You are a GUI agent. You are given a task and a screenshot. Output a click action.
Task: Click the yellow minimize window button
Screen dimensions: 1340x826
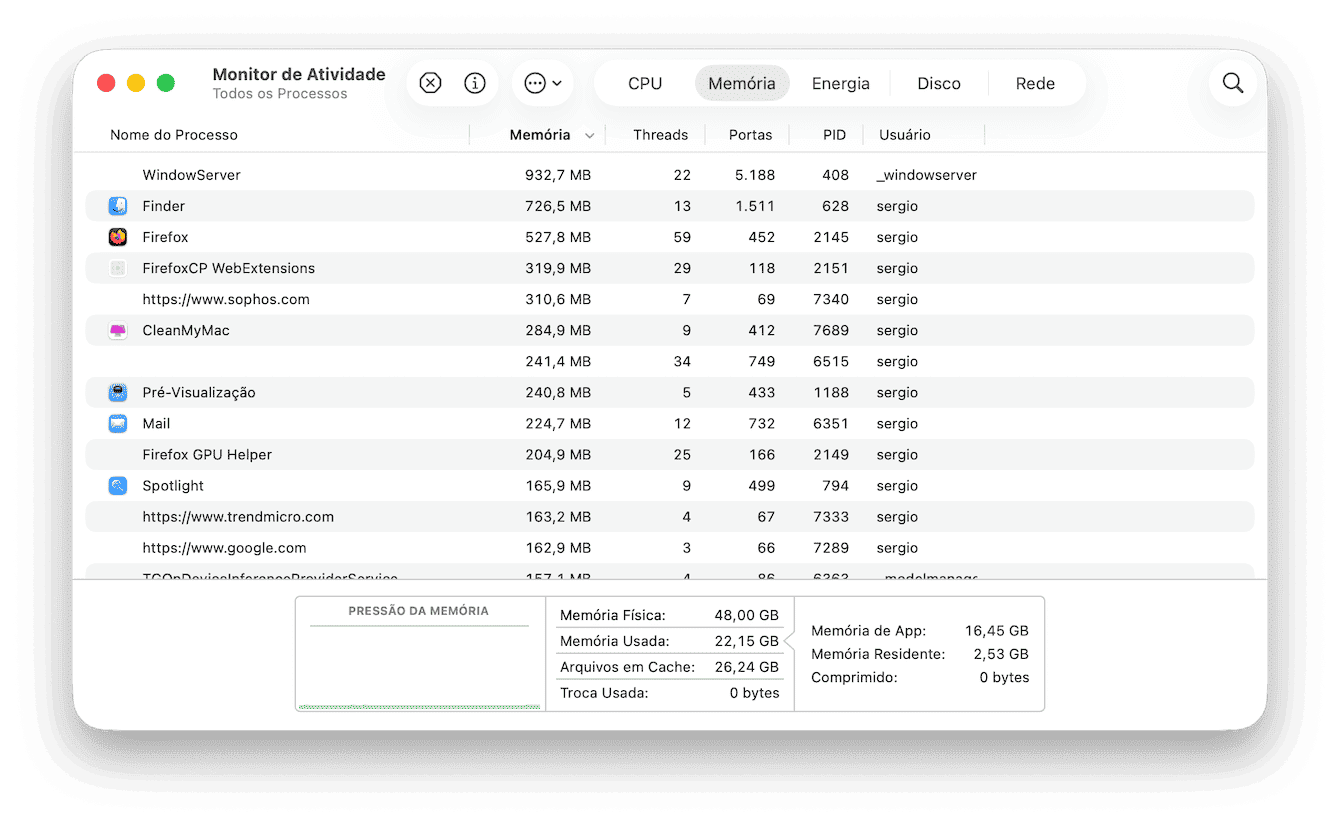(136, 83)
